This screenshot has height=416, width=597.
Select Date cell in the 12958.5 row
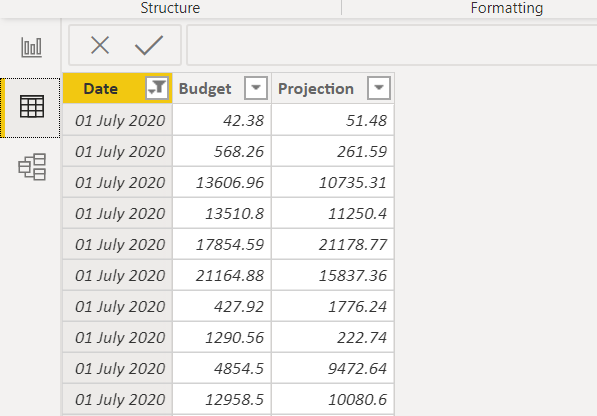pyautogui.click(x=118, y=400)
